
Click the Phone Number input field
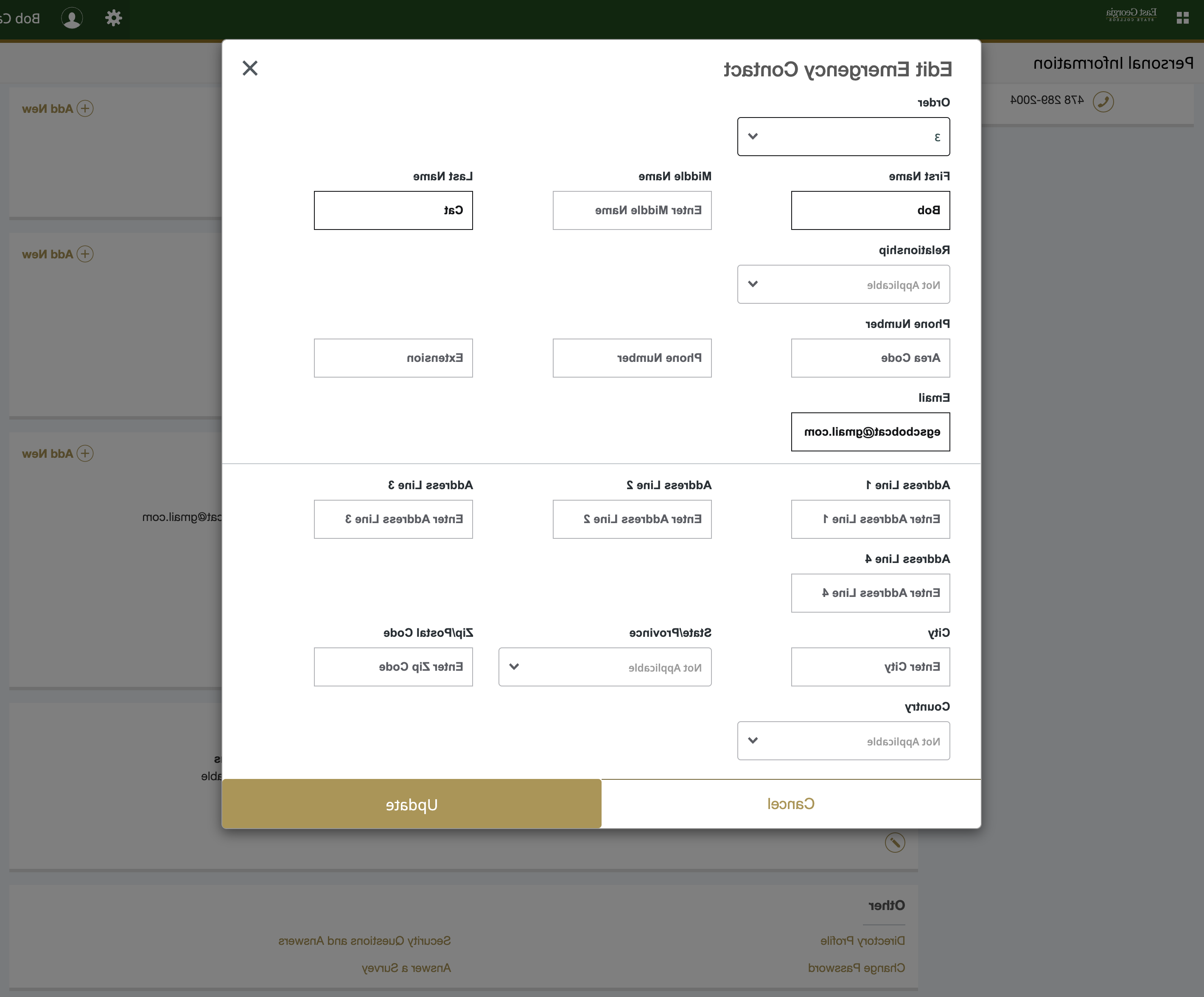[632, 358]
